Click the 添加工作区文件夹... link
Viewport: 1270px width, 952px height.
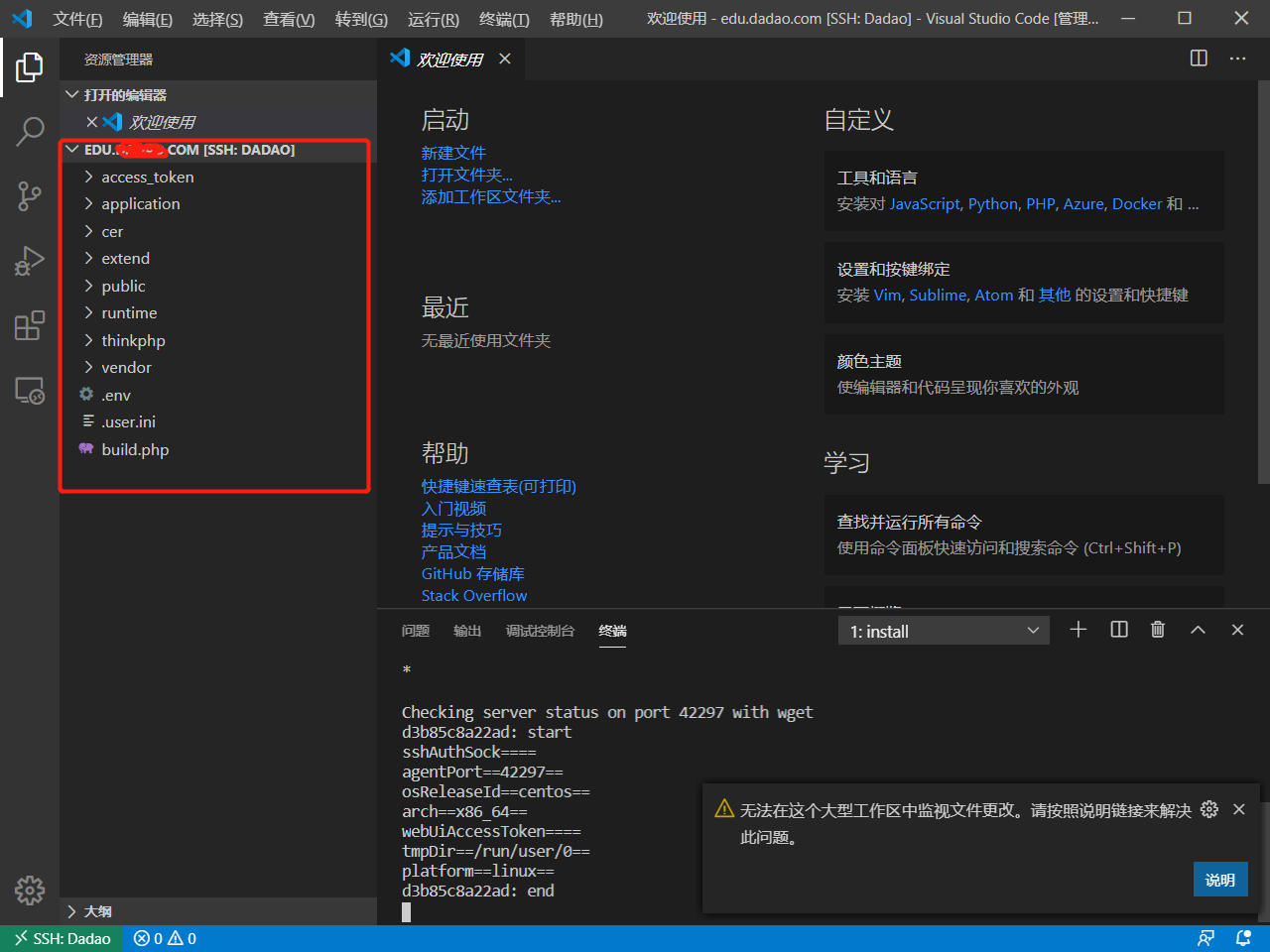tap(491, 196)
